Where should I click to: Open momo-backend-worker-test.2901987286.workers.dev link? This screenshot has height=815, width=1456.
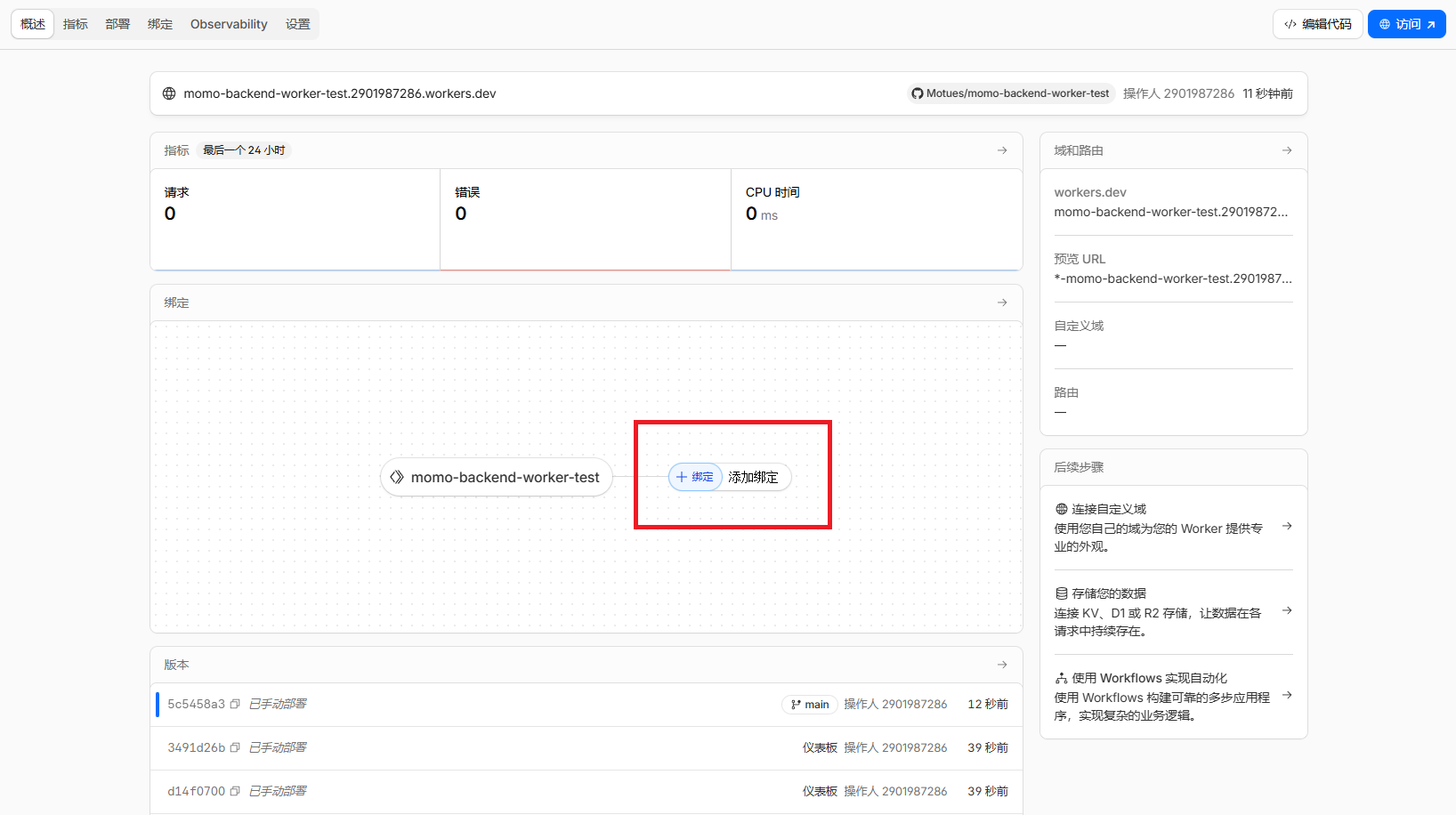click(340, 93)
